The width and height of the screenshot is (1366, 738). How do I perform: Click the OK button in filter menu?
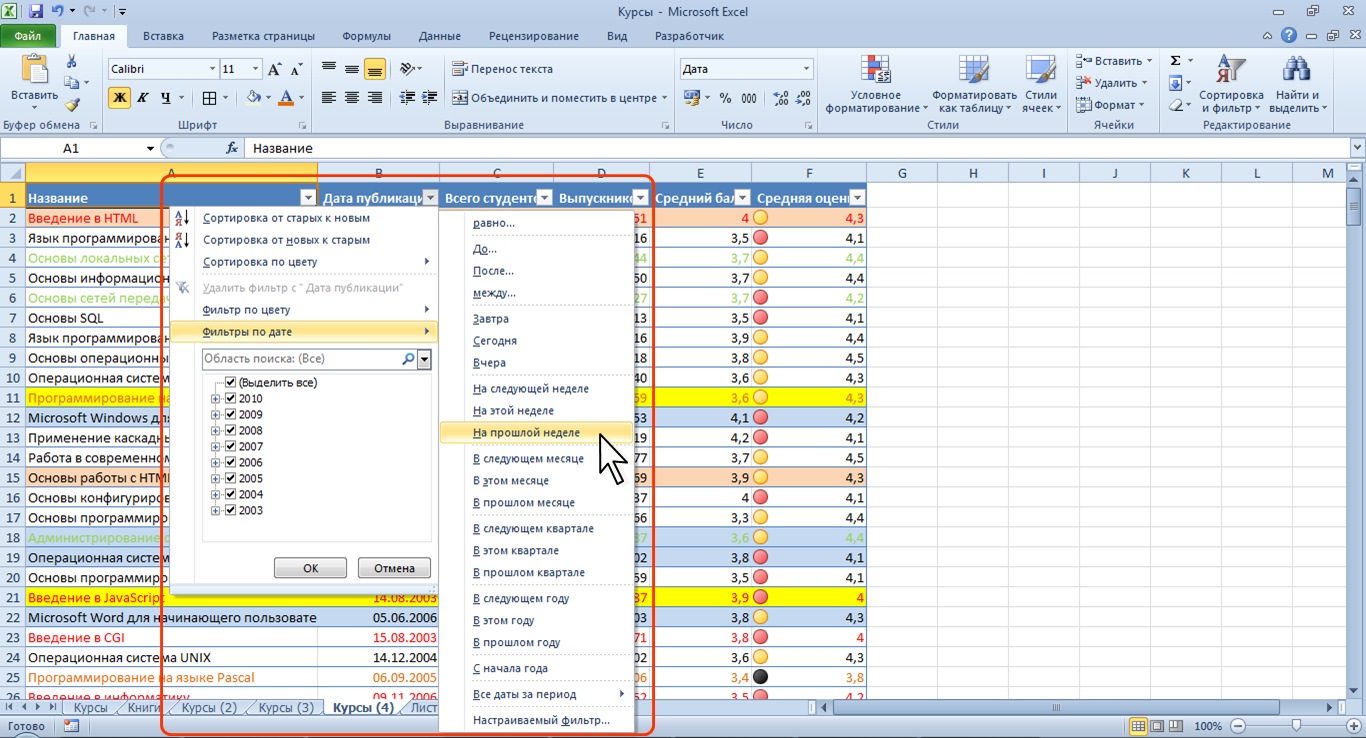point(310,568)
